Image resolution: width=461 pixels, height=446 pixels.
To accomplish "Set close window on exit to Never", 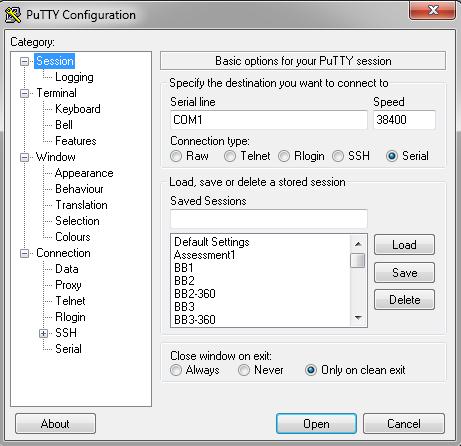I will coord(244,370).
